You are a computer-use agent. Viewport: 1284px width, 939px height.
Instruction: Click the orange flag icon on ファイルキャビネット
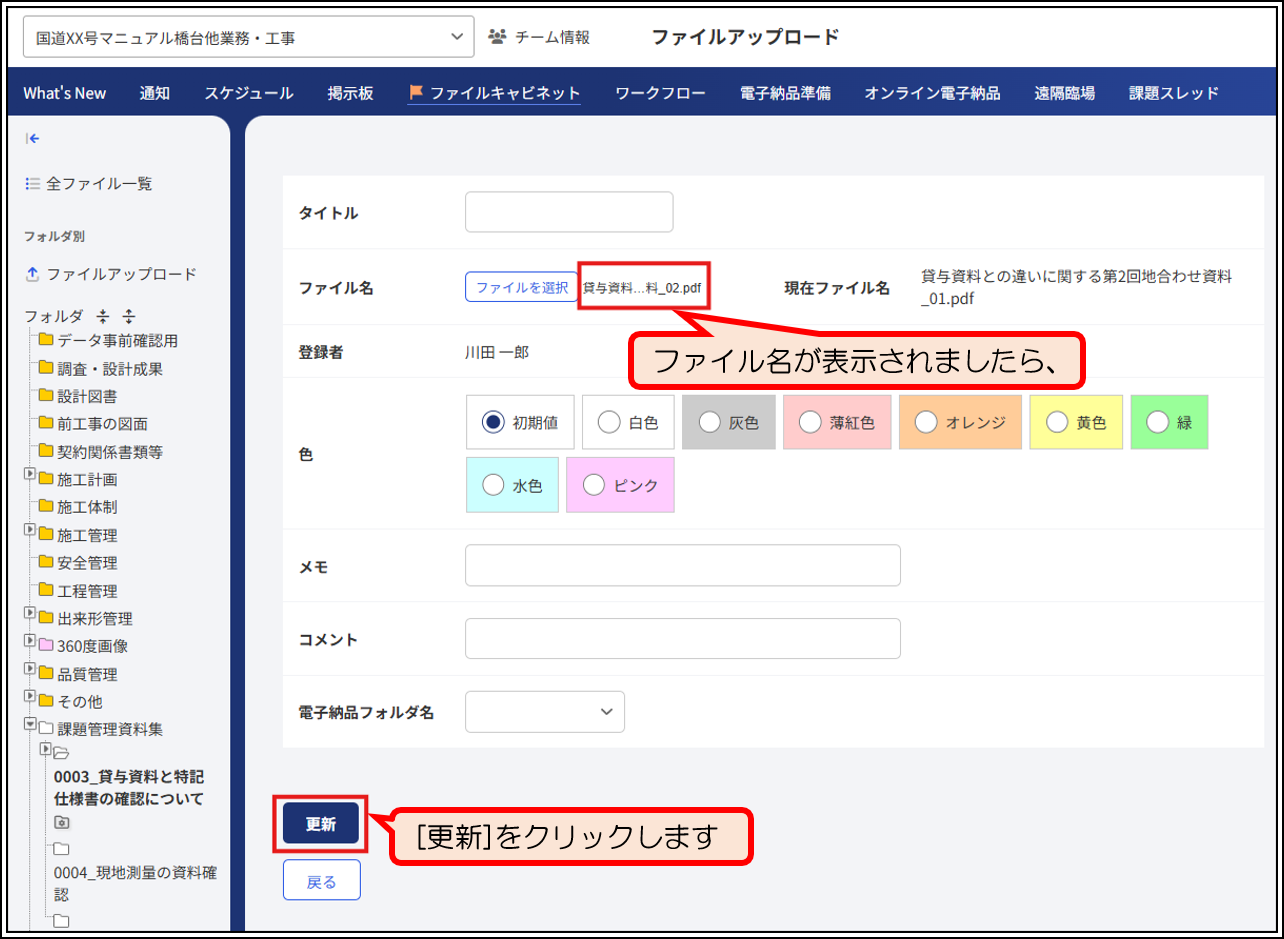(x=416, y=93)
